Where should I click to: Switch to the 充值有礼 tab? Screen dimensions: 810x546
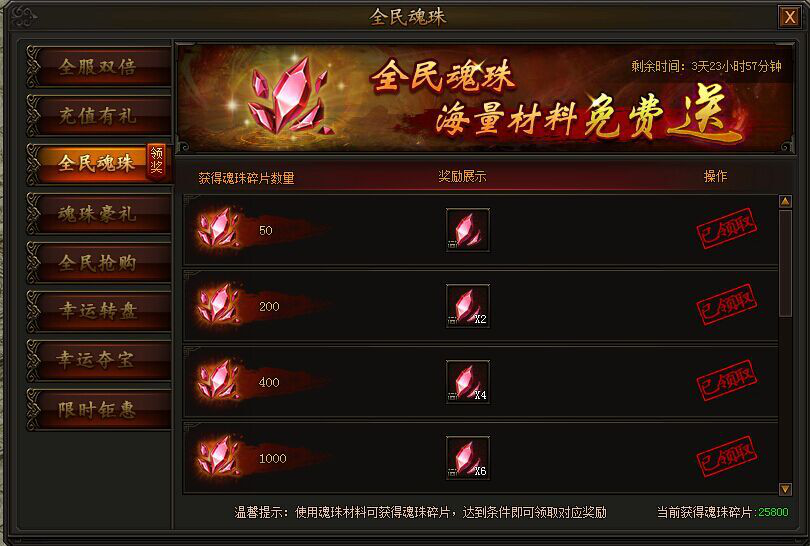pos(99,116)
